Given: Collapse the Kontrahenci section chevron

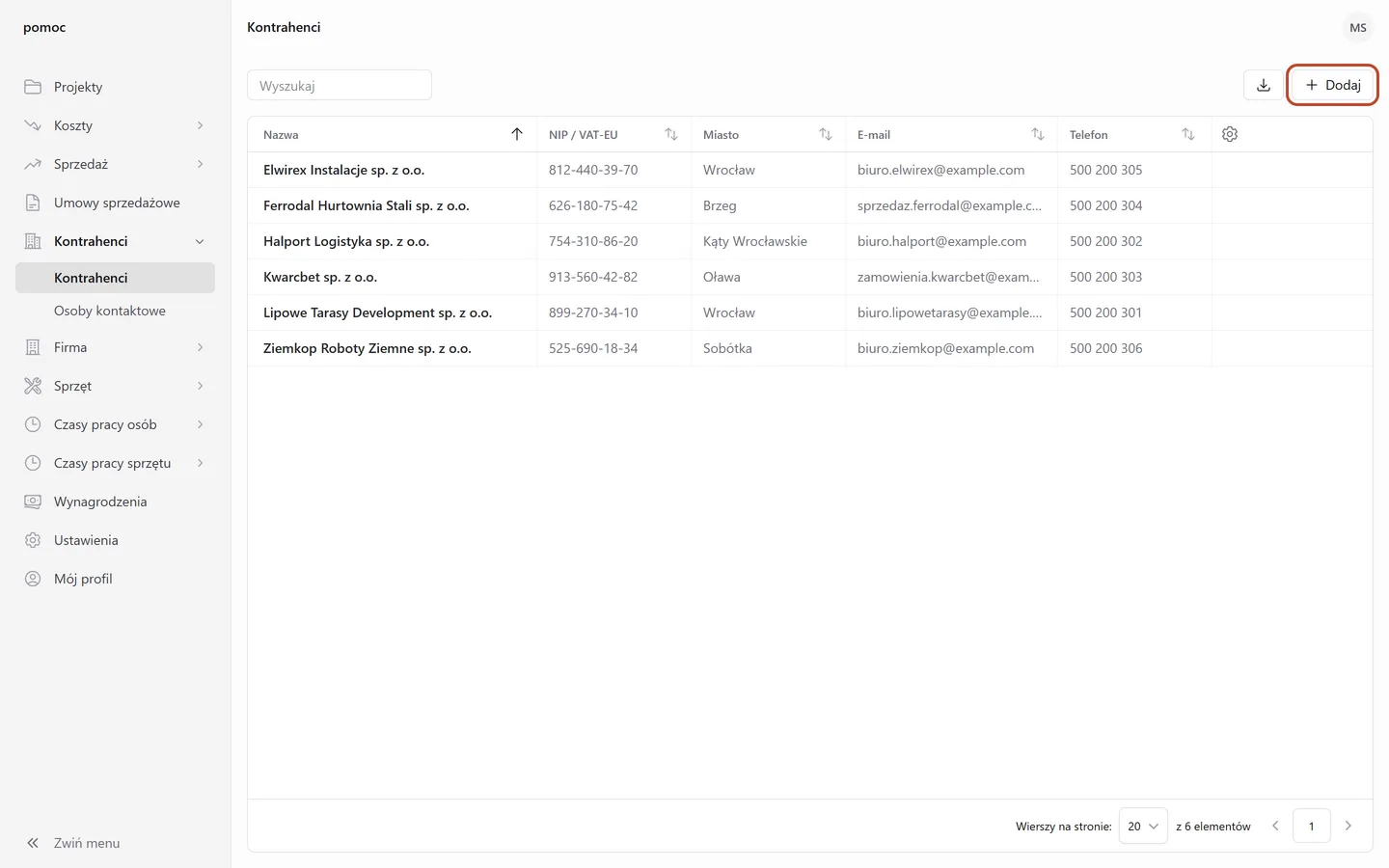Looking at the screenshot, I should click(200, 241).
